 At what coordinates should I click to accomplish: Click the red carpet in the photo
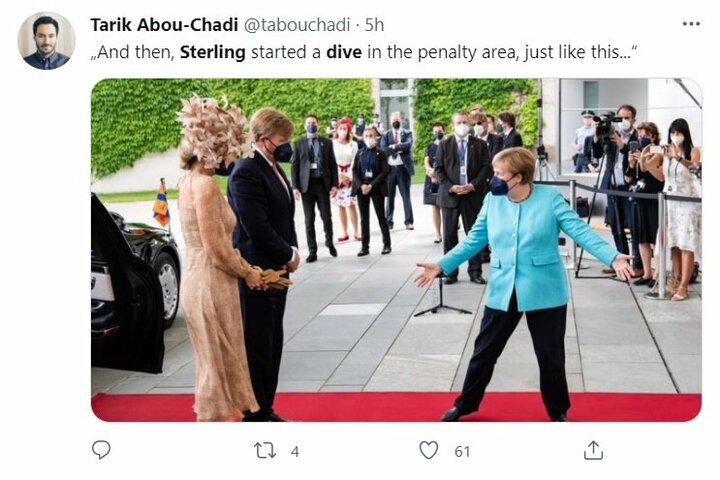coord(396,407)
